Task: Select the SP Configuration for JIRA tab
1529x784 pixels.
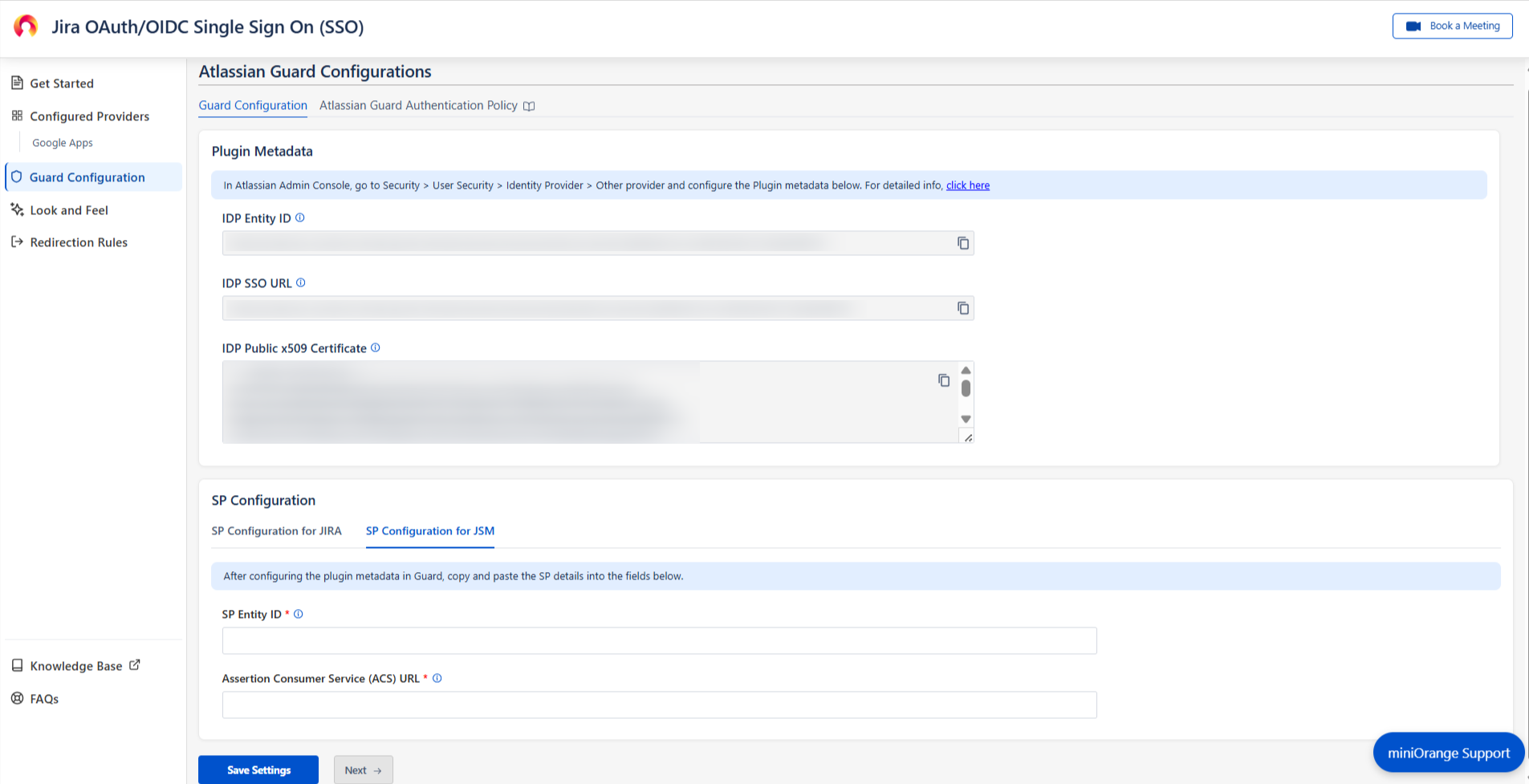Action: coord(276,531)
